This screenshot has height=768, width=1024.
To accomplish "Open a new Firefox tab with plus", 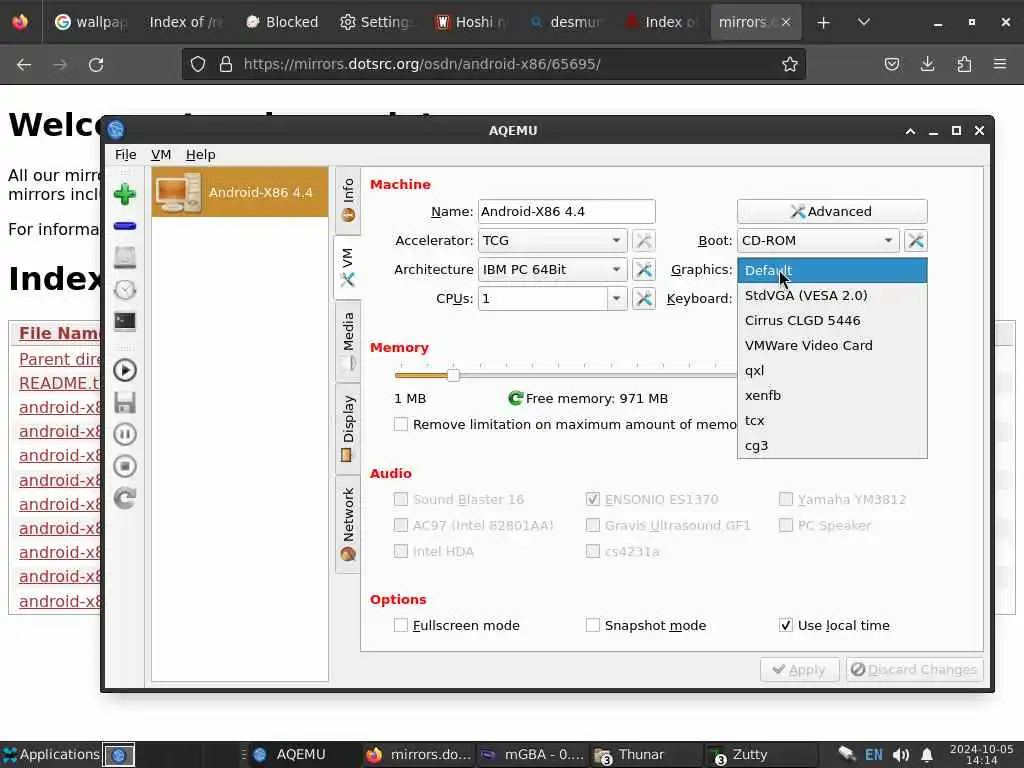I will click(x=824, y=22).
